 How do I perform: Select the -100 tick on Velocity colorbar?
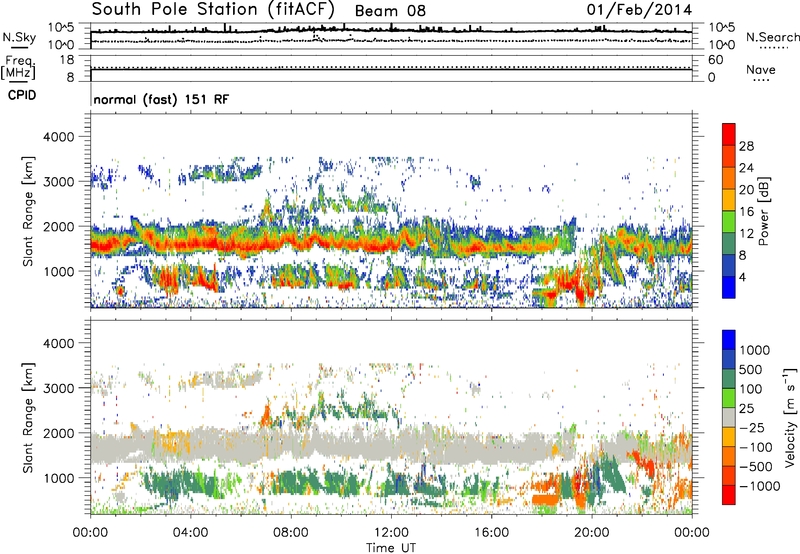[x=755, y=447]
